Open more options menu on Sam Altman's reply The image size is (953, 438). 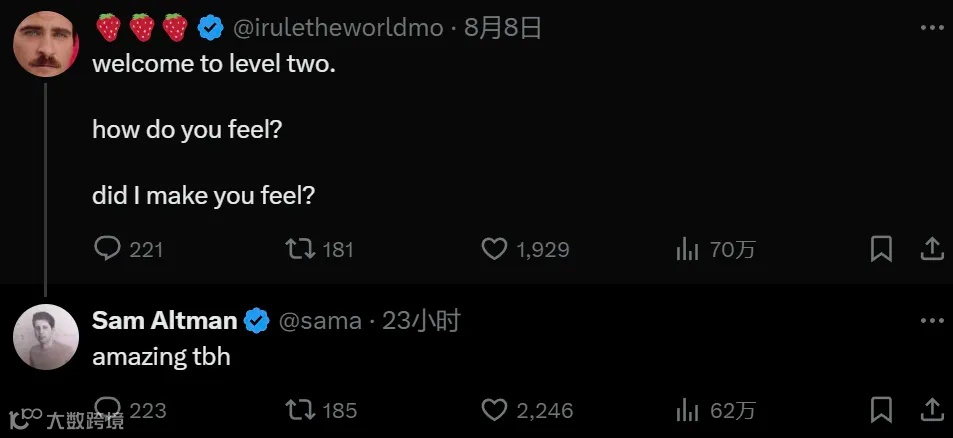931,320
